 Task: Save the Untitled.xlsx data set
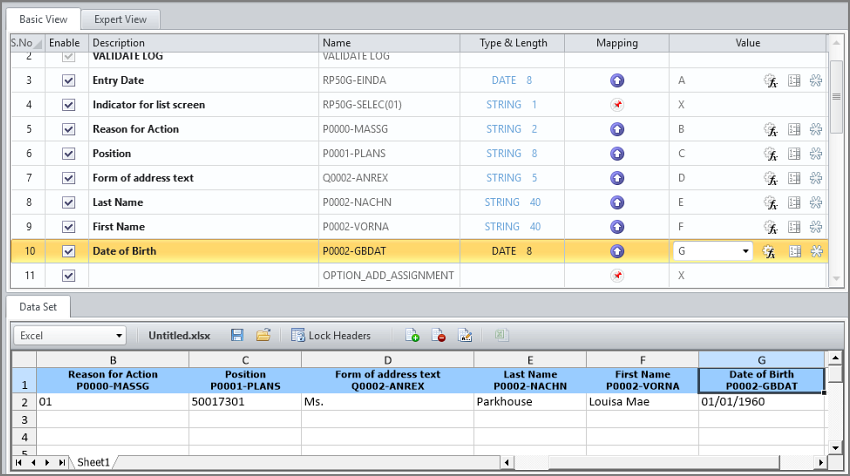[237, 336]
